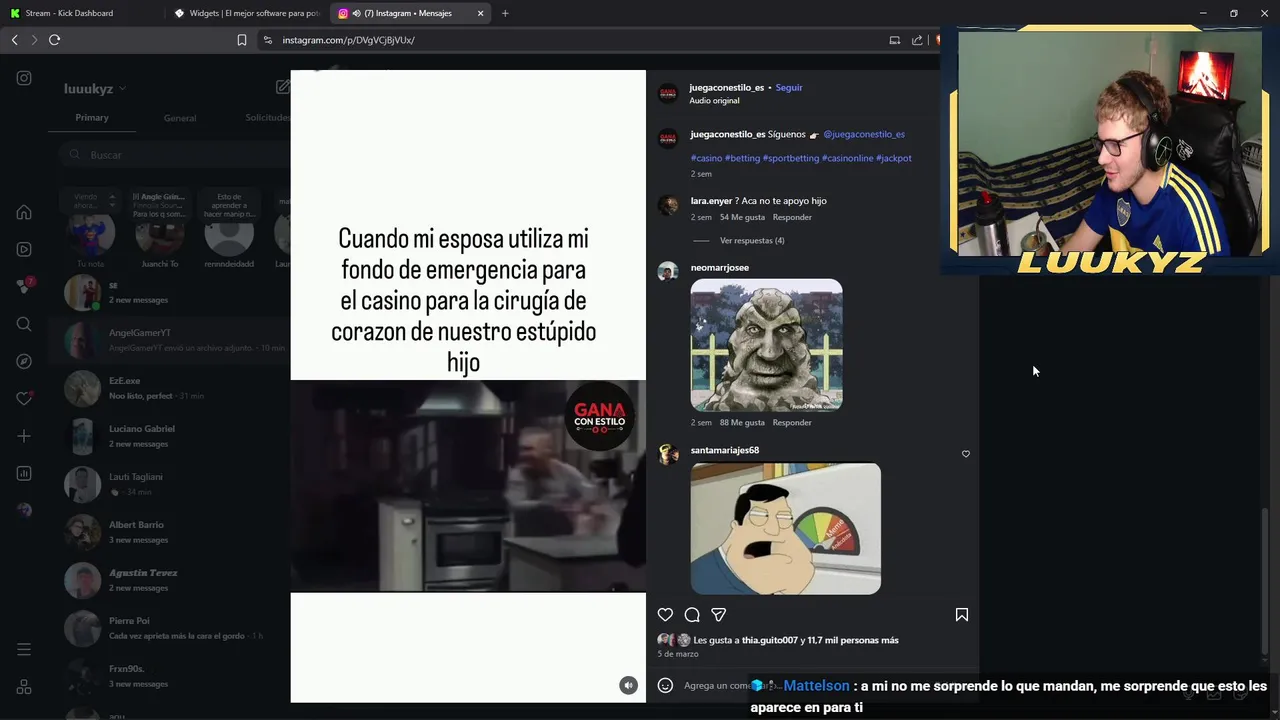The image size is (1280, 720).
Task: Open a new browser tab
Action: [x=505, y=13]
